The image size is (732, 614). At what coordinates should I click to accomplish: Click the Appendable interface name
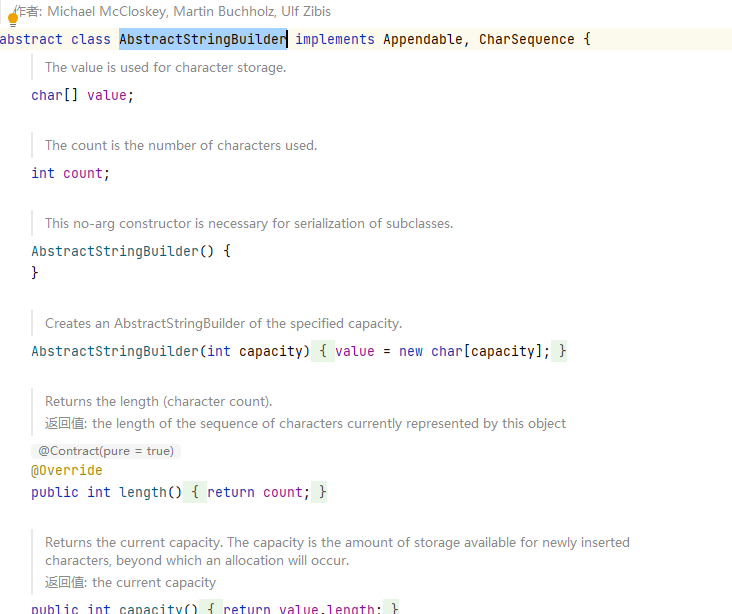point(422,39)
